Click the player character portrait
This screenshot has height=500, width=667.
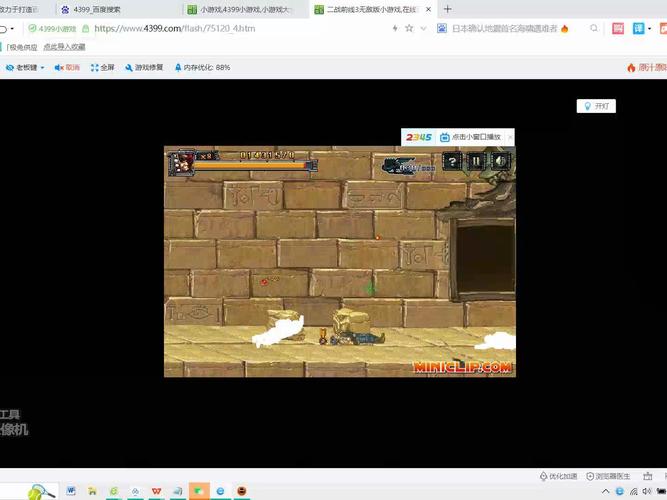(x=183, y=162)
